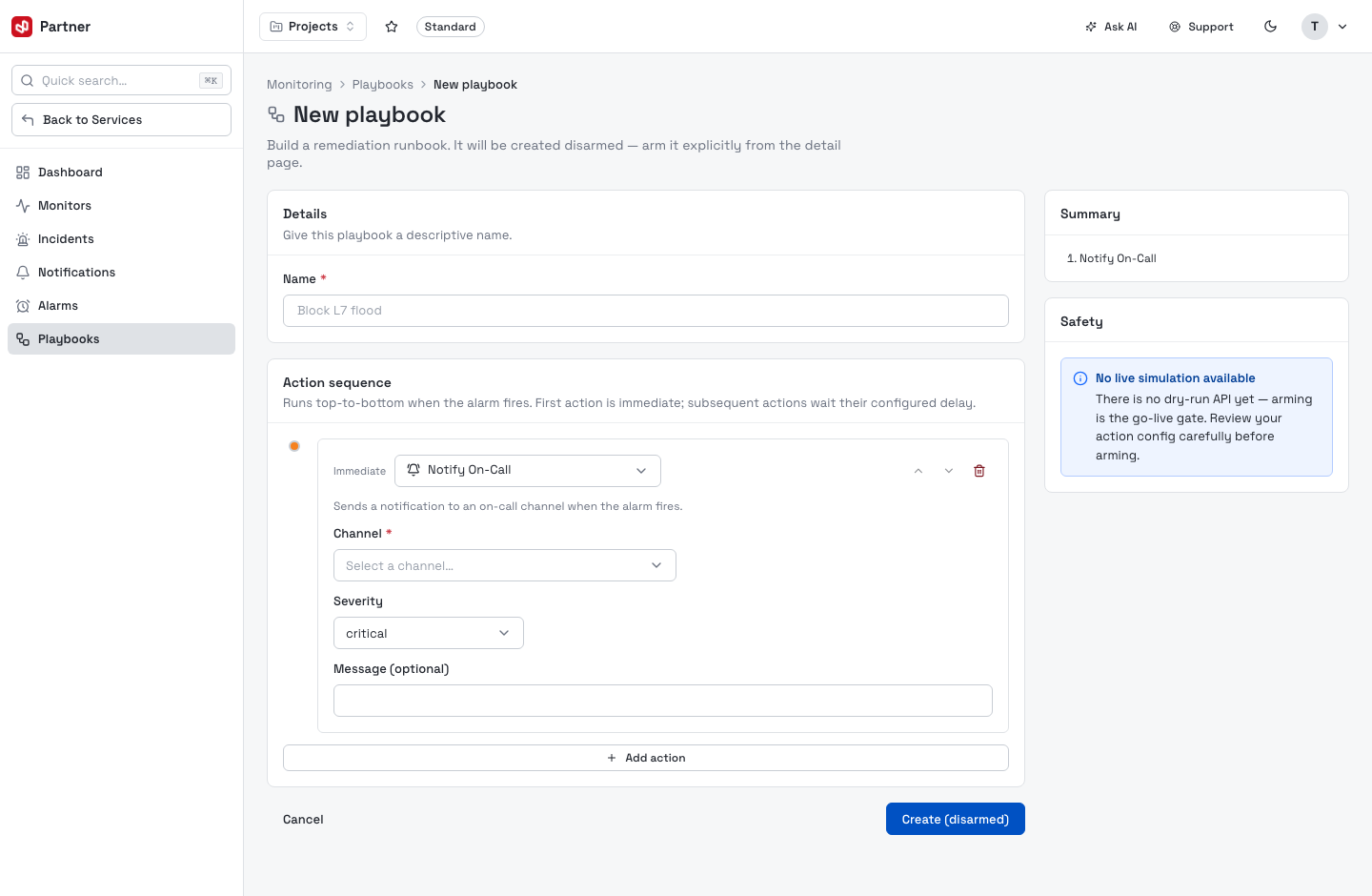1372x896 pixels.
Task: Select Playbooks in sidebar
Action: 121,339
